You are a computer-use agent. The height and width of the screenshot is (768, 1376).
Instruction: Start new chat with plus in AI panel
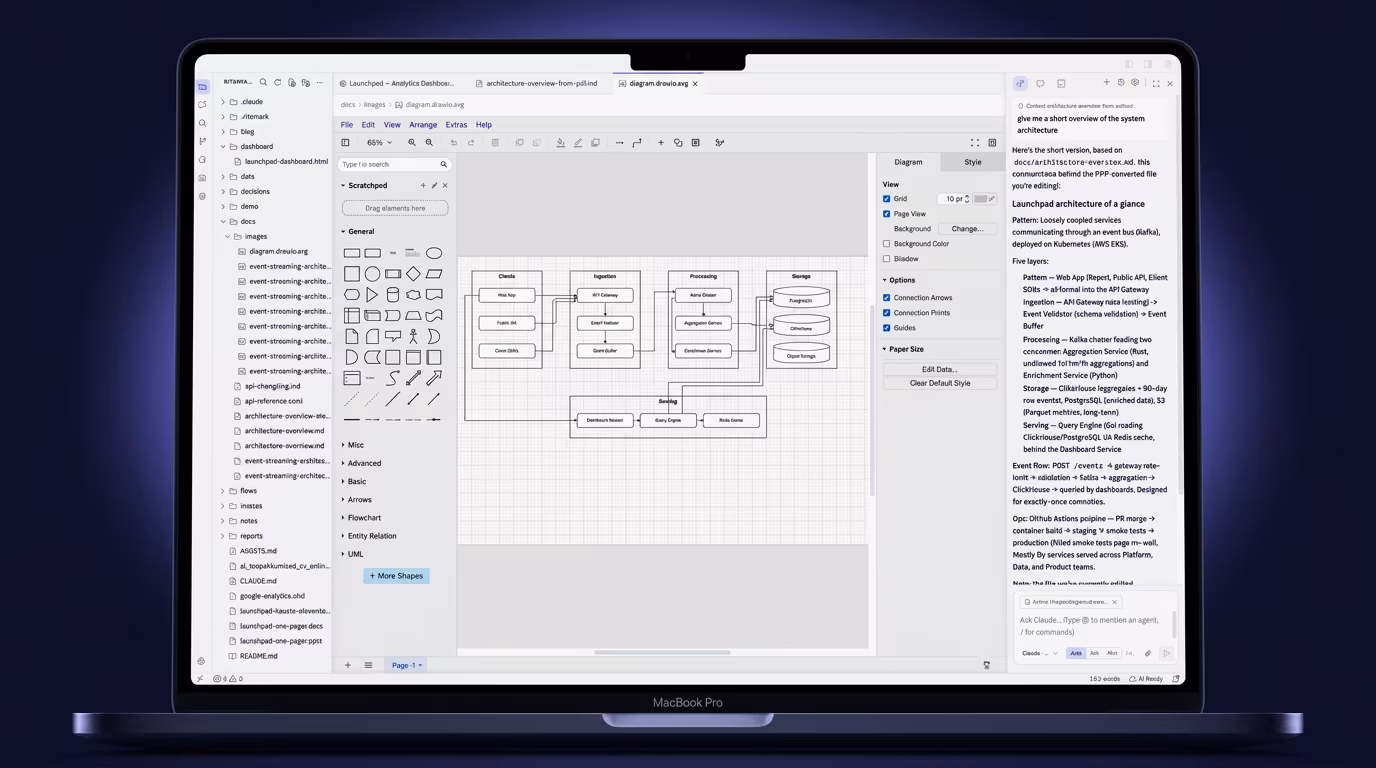tap(1106, 83)
